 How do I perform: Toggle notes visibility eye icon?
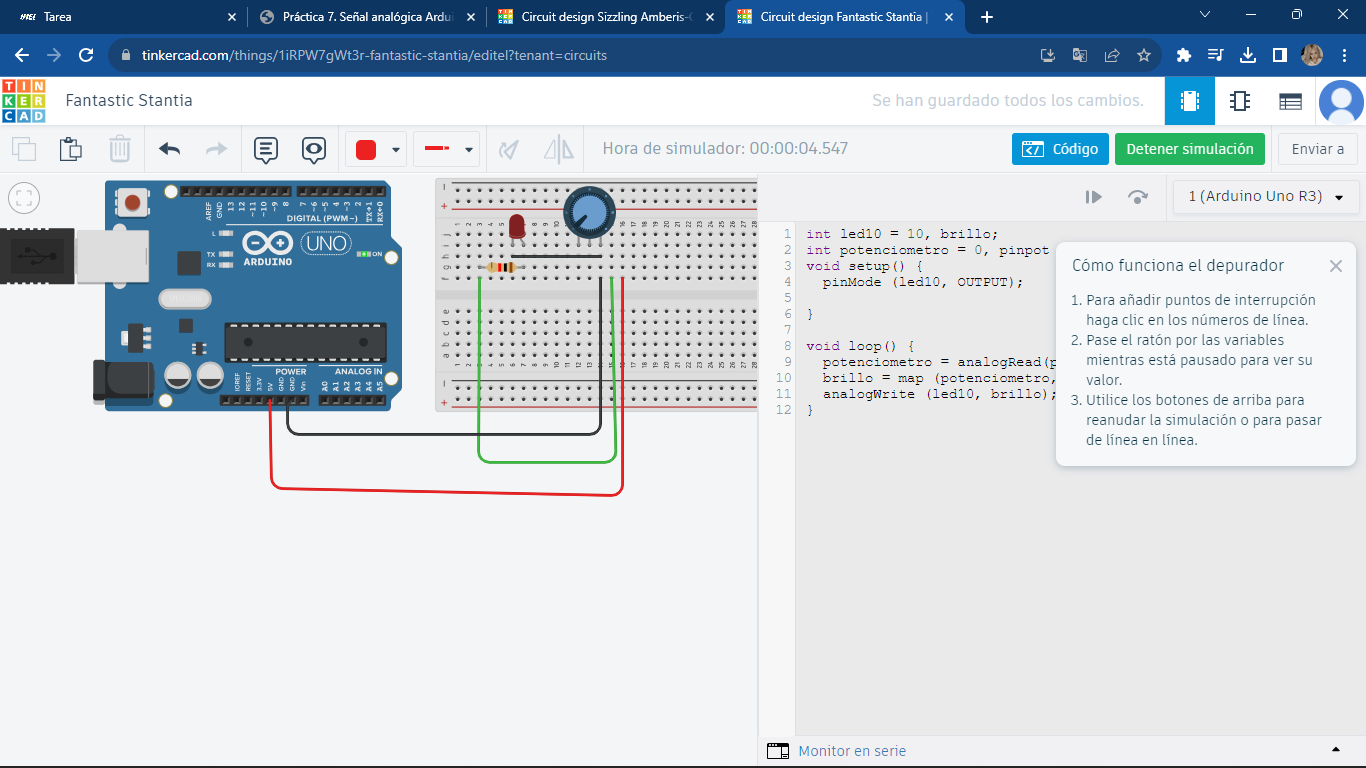[x=314, y=150]
